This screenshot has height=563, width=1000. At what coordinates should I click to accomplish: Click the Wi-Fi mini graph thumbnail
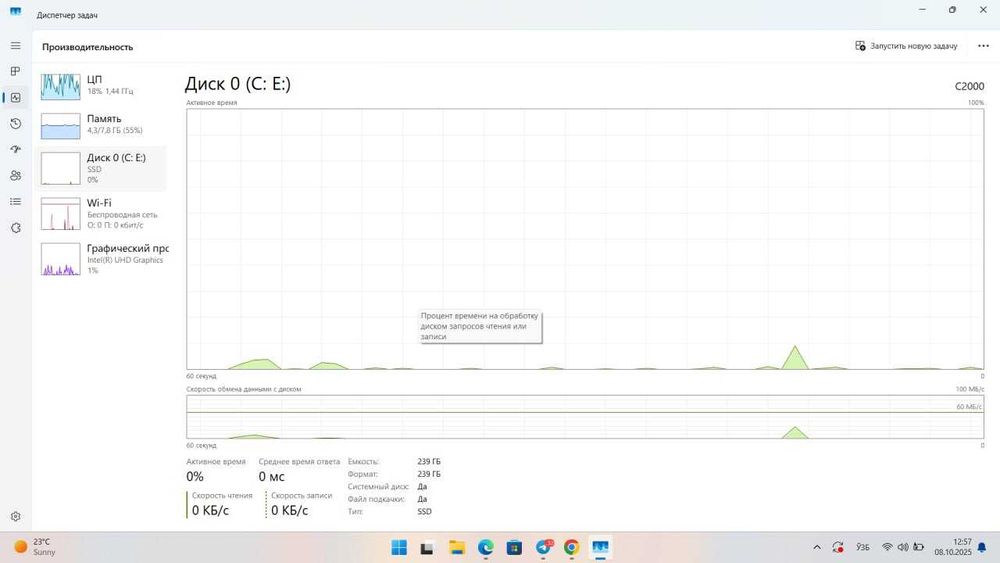click(x=61, y=214)
